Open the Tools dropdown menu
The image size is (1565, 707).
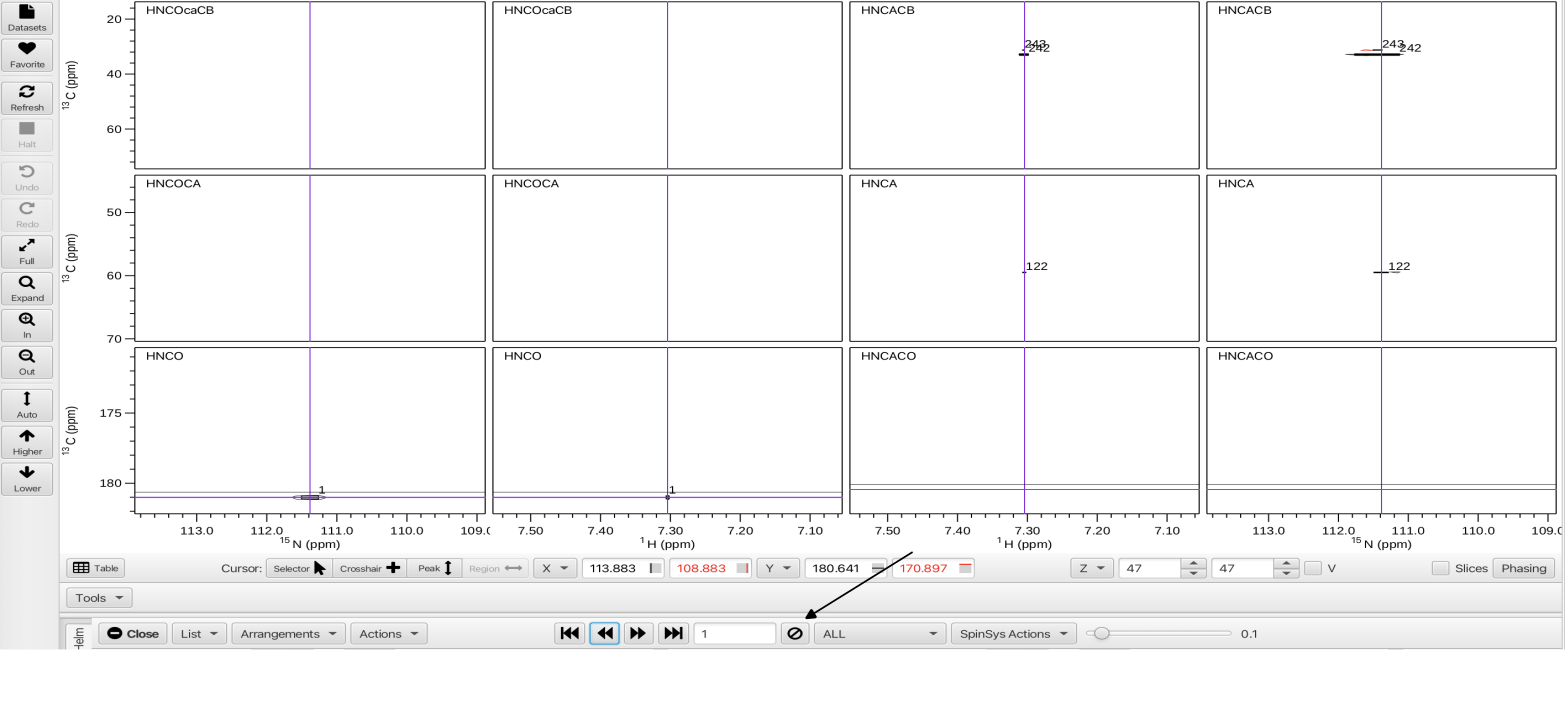pyautogui.click(x=99, y=598)
